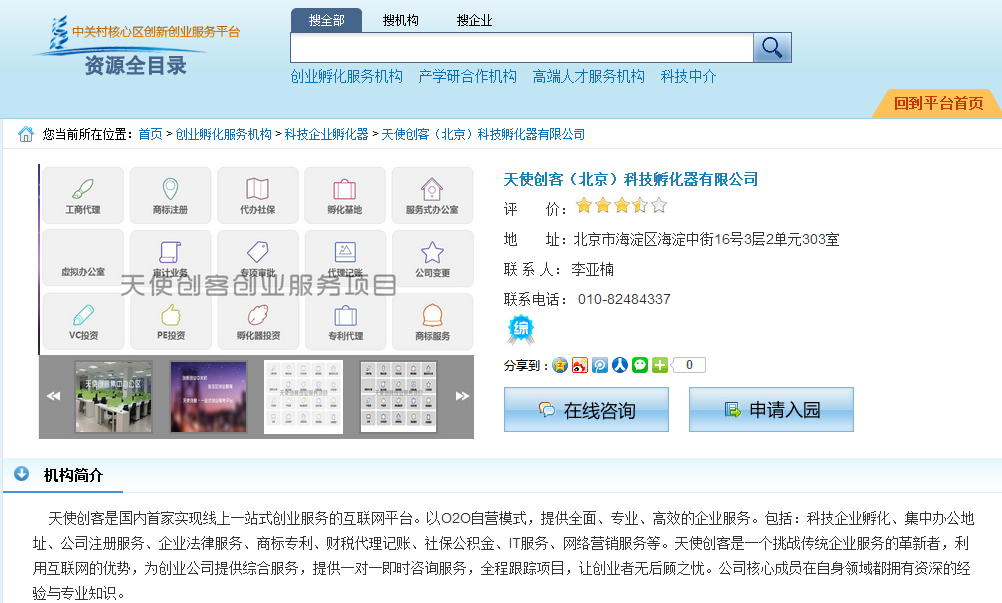Share to QQ Zone via the star icon
1002x603 pixels.
coord(560,365)
